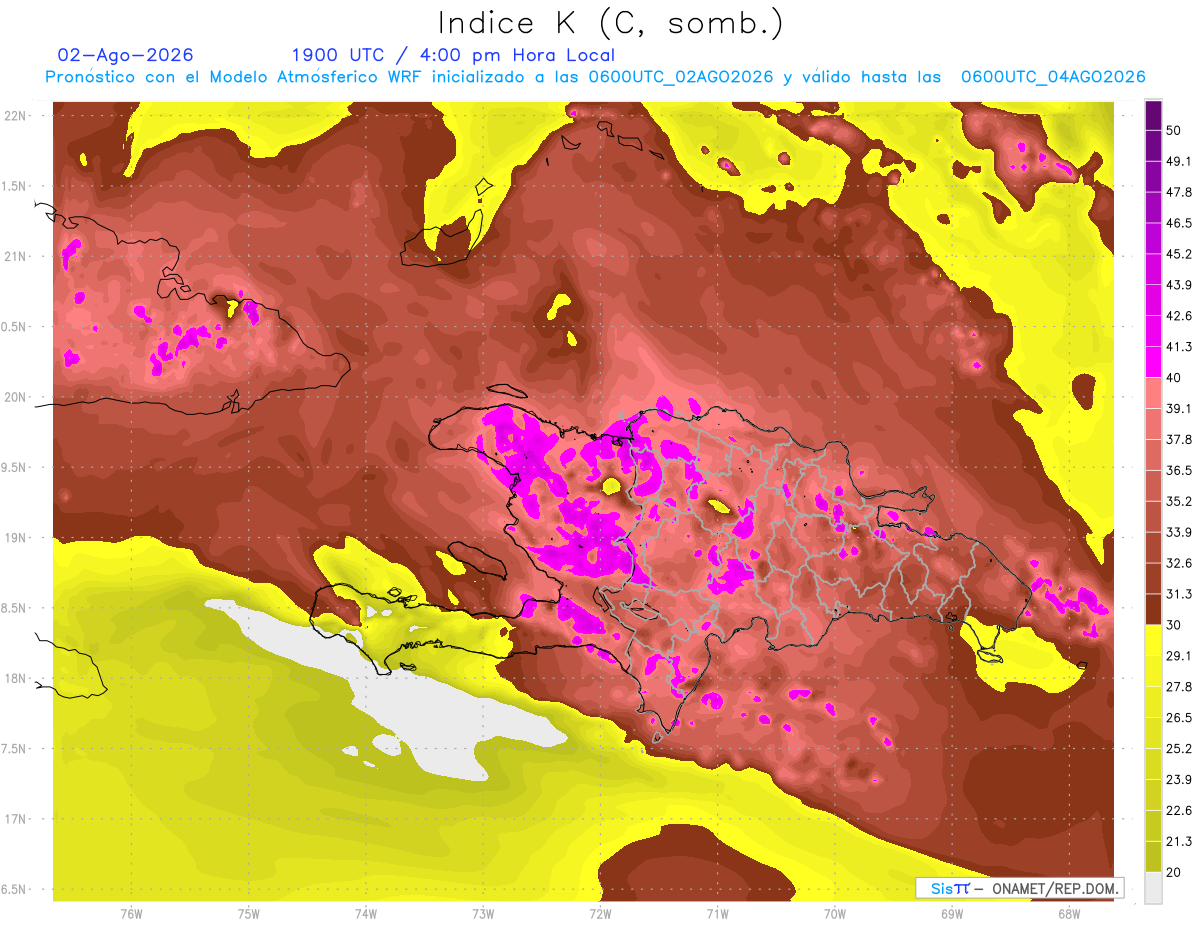Click longitude axis label '76W'
Viewport: 1200px width, 927px height.
pos(131,914)
